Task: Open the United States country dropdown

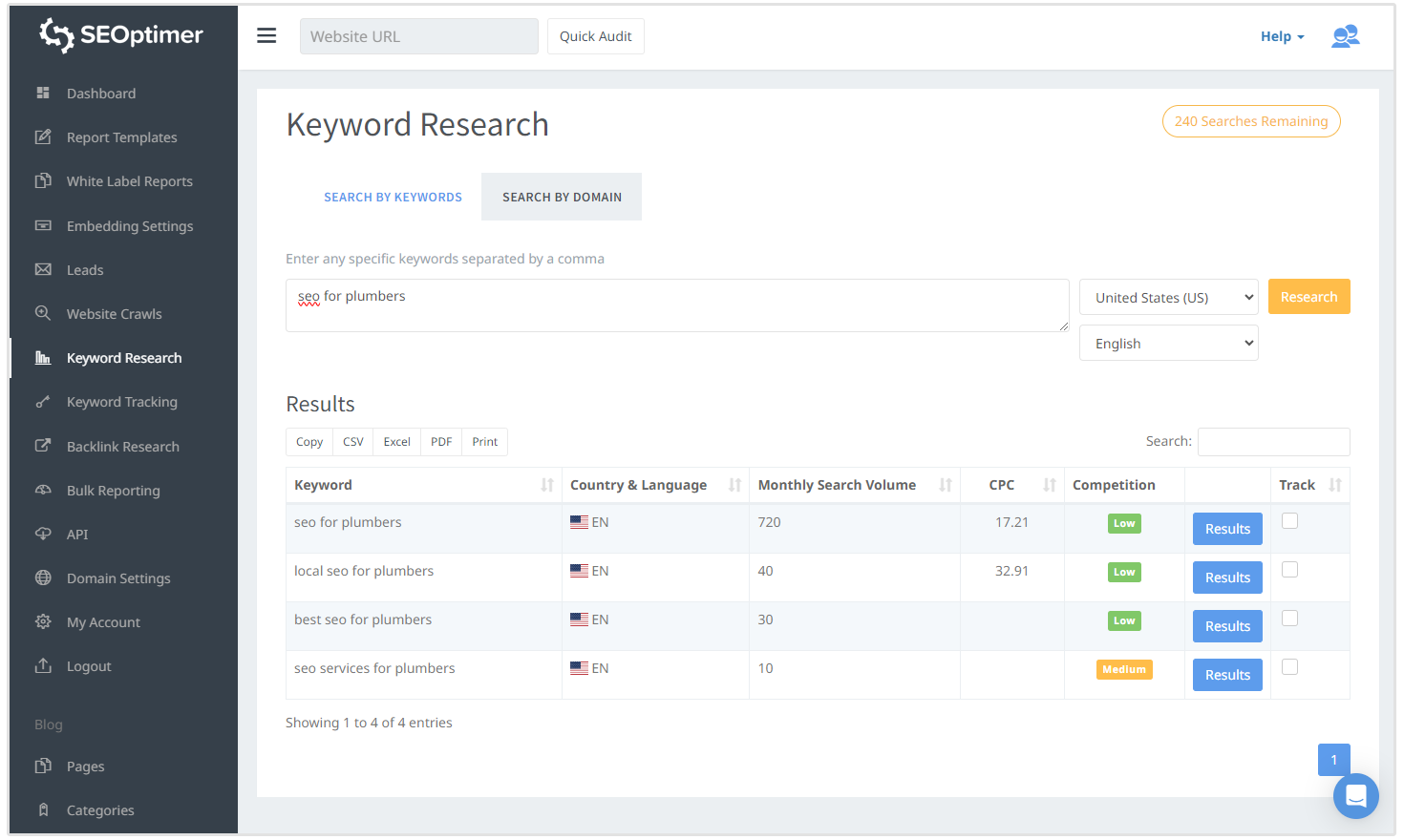Action: click(1168, 297)
